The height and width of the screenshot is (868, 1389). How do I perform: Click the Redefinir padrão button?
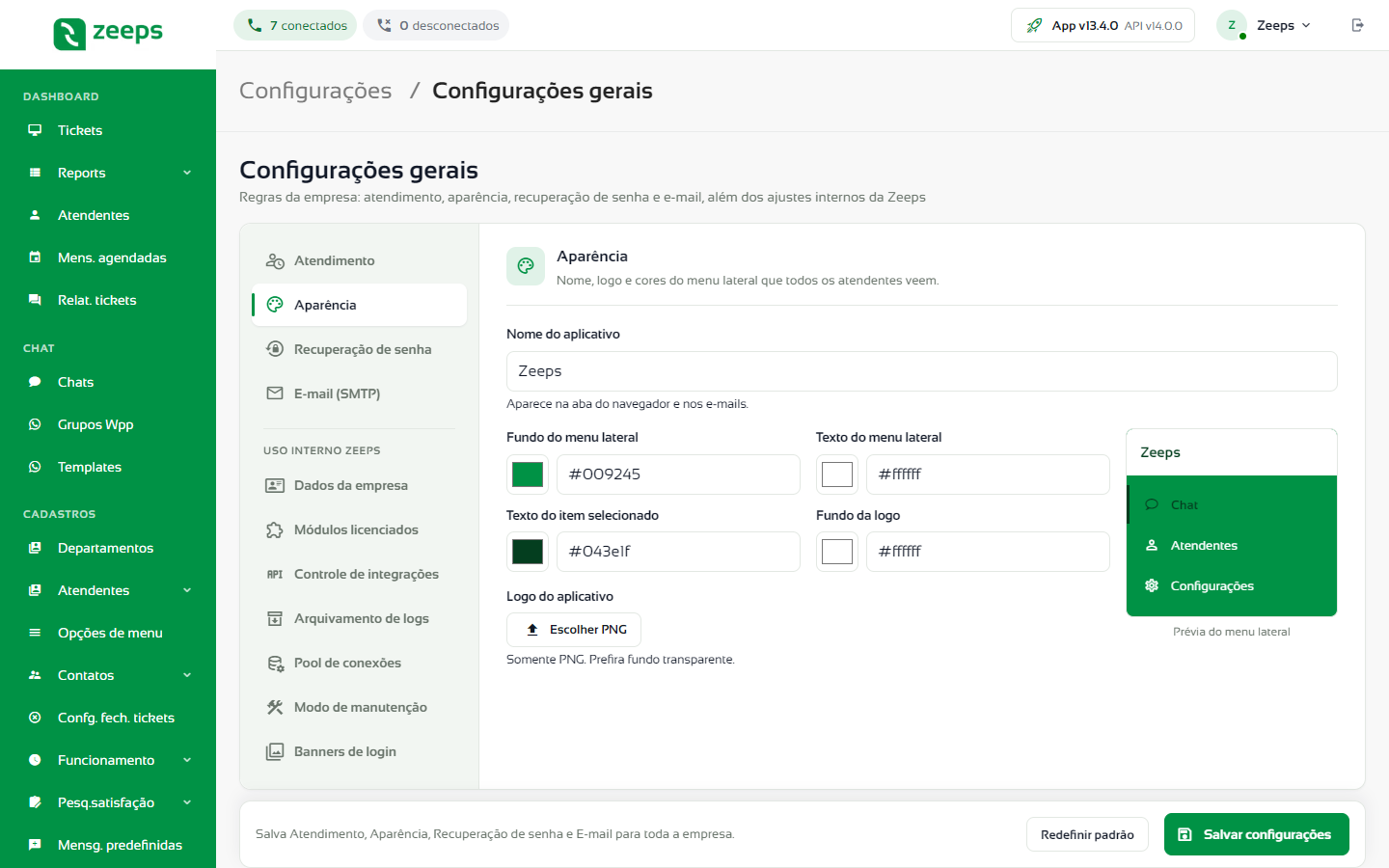coord(1087,834)
